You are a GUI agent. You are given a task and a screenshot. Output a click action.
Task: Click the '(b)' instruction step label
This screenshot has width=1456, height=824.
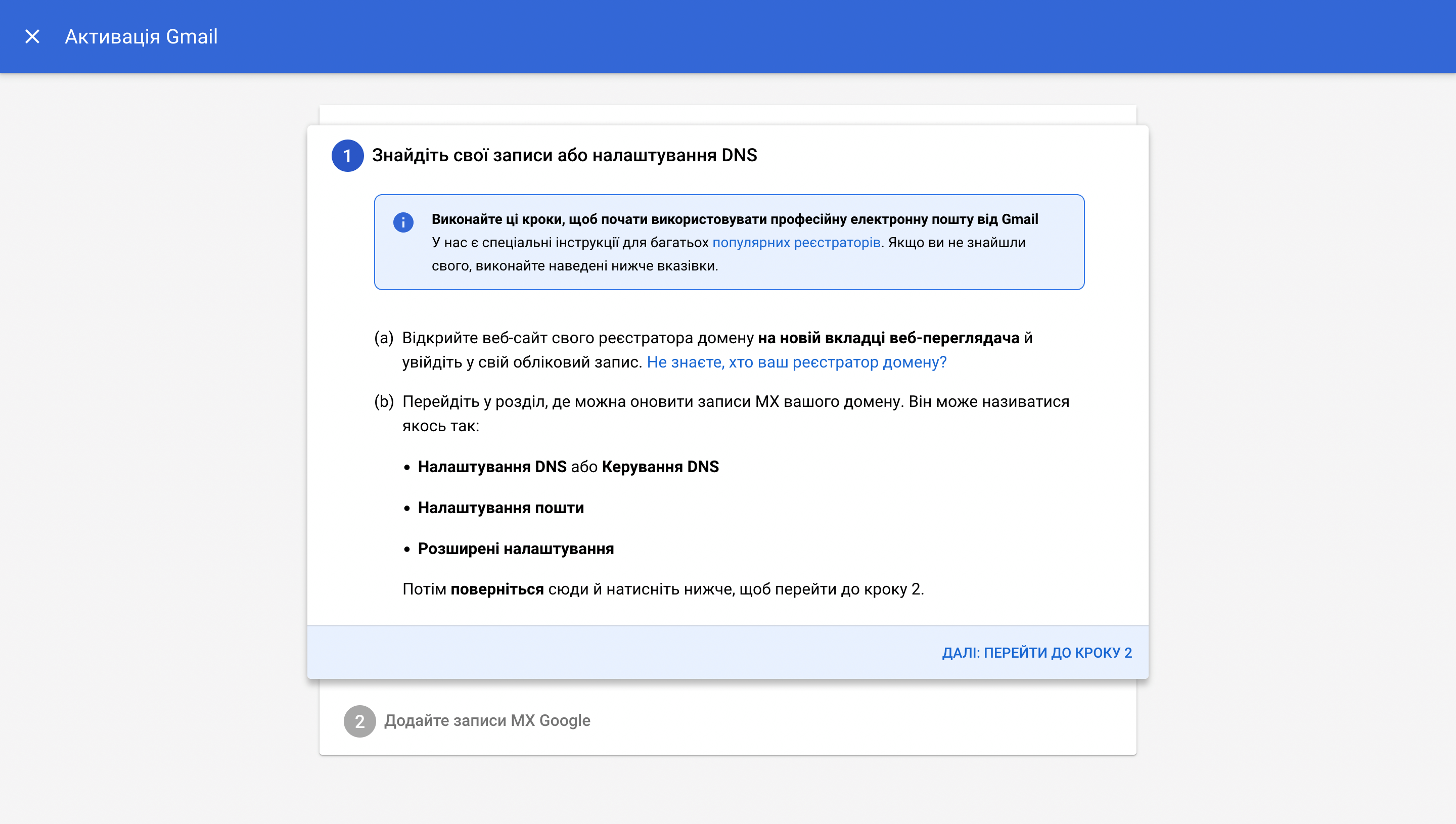[384, 401]
